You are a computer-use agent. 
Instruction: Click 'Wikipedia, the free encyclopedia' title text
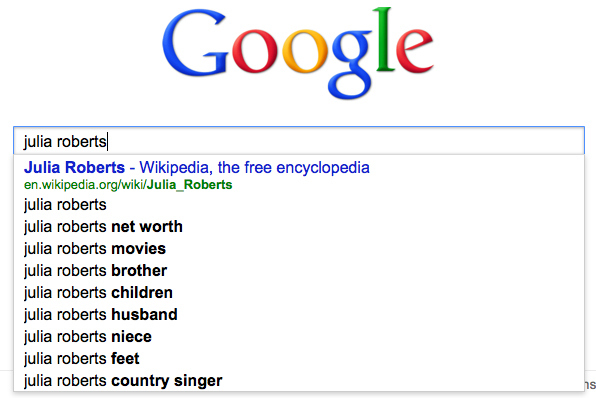point(254,167)
